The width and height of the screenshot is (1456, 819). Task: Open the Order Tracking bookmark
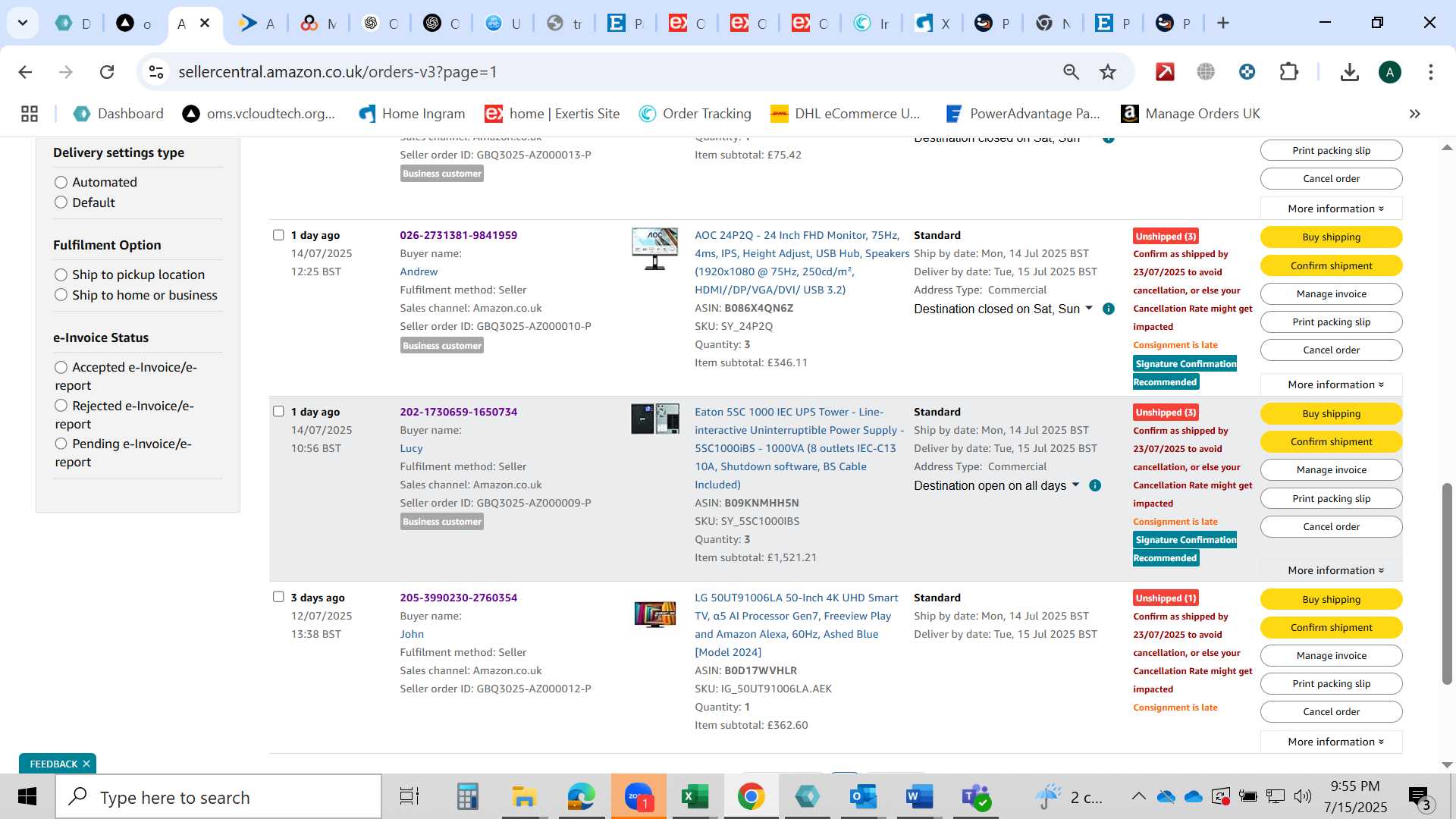pyautogui.click(x=695, y=114)
